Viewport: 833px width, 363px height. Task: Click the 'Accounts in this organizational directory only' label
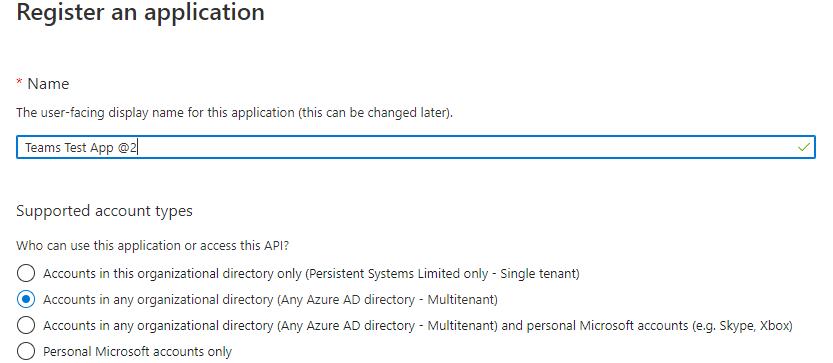[x=173, y=274]
